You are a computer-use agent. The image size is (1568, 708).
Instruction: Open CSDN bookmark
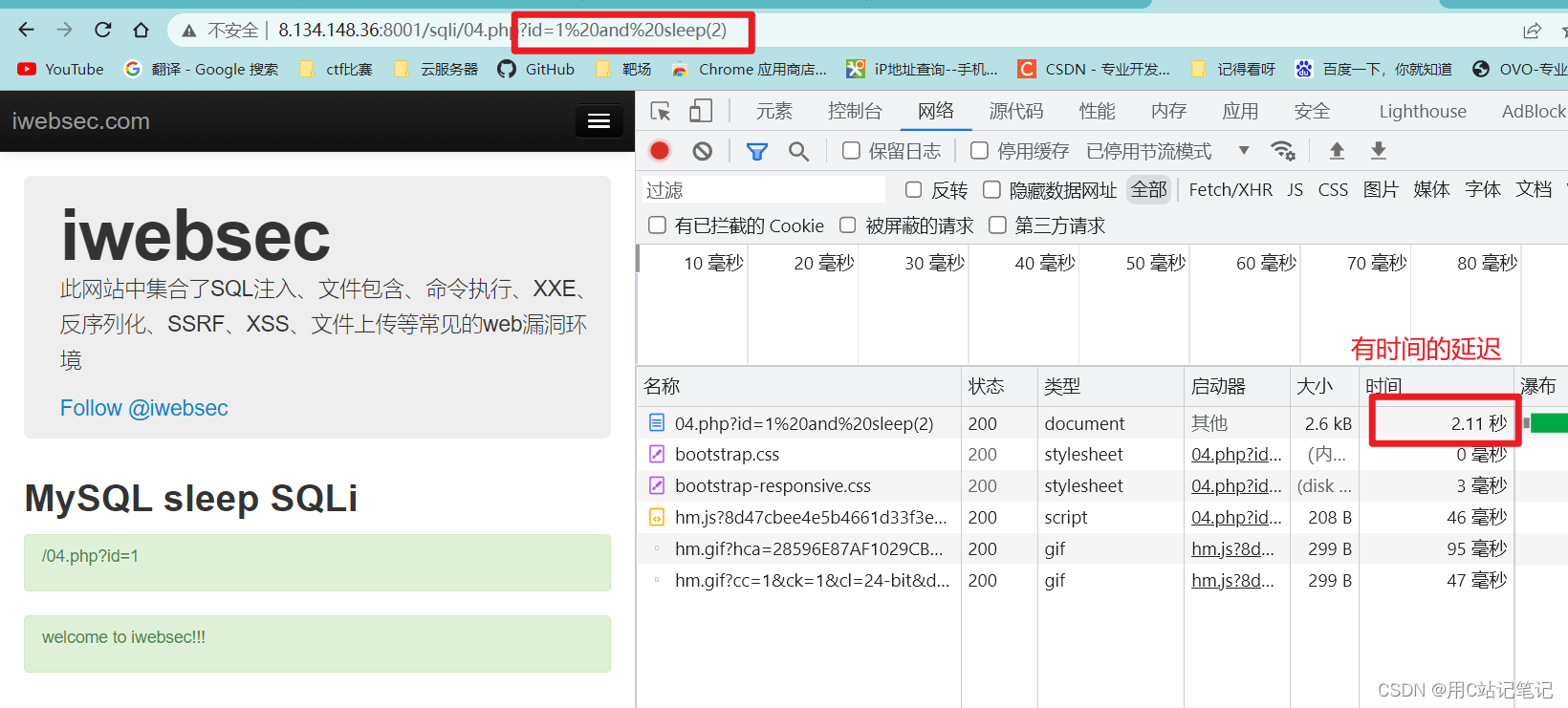pos(1094,69)
